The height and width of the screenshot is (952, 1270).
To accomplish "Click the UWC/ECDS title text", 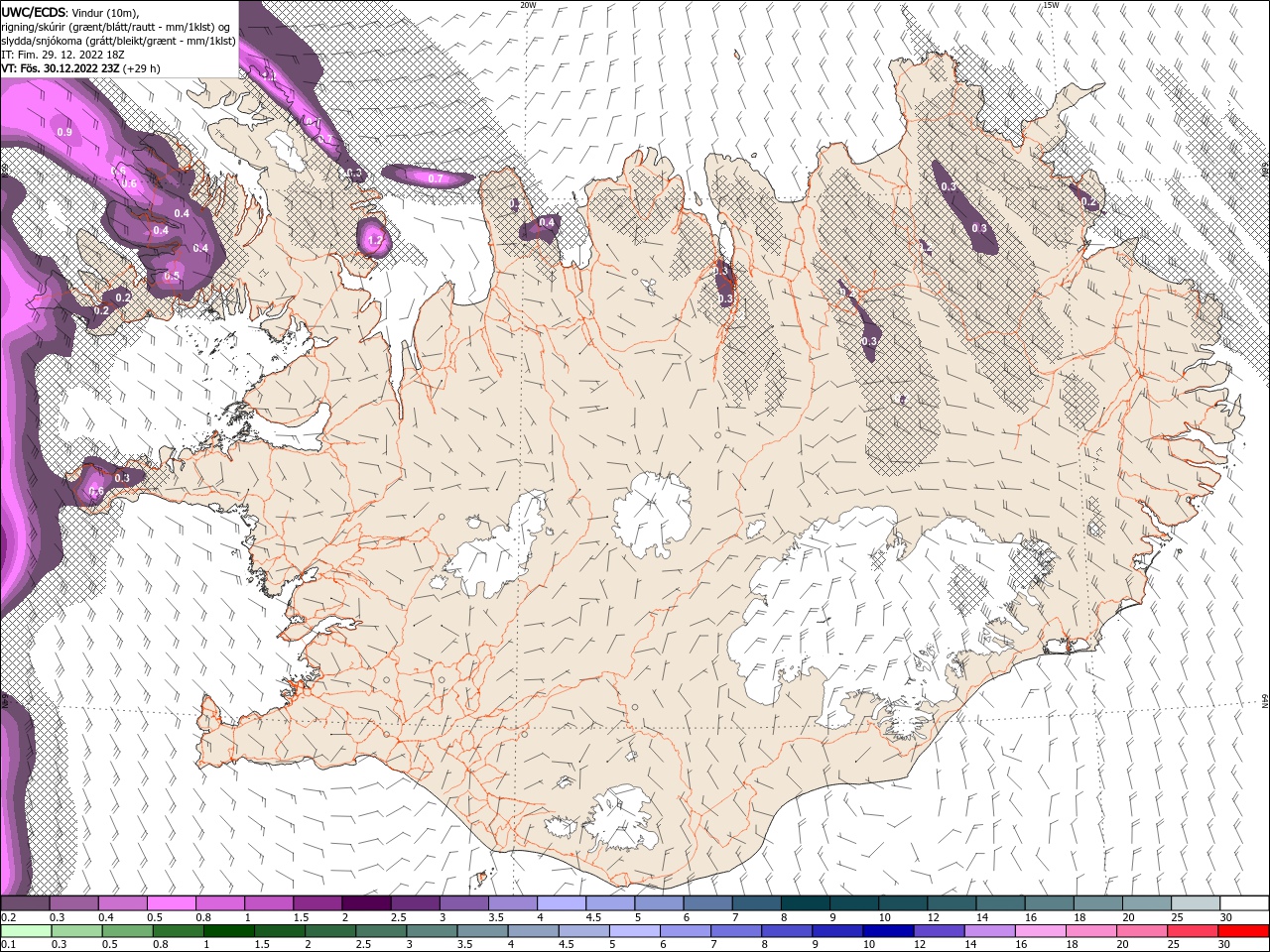I will [x=34, y=12].
